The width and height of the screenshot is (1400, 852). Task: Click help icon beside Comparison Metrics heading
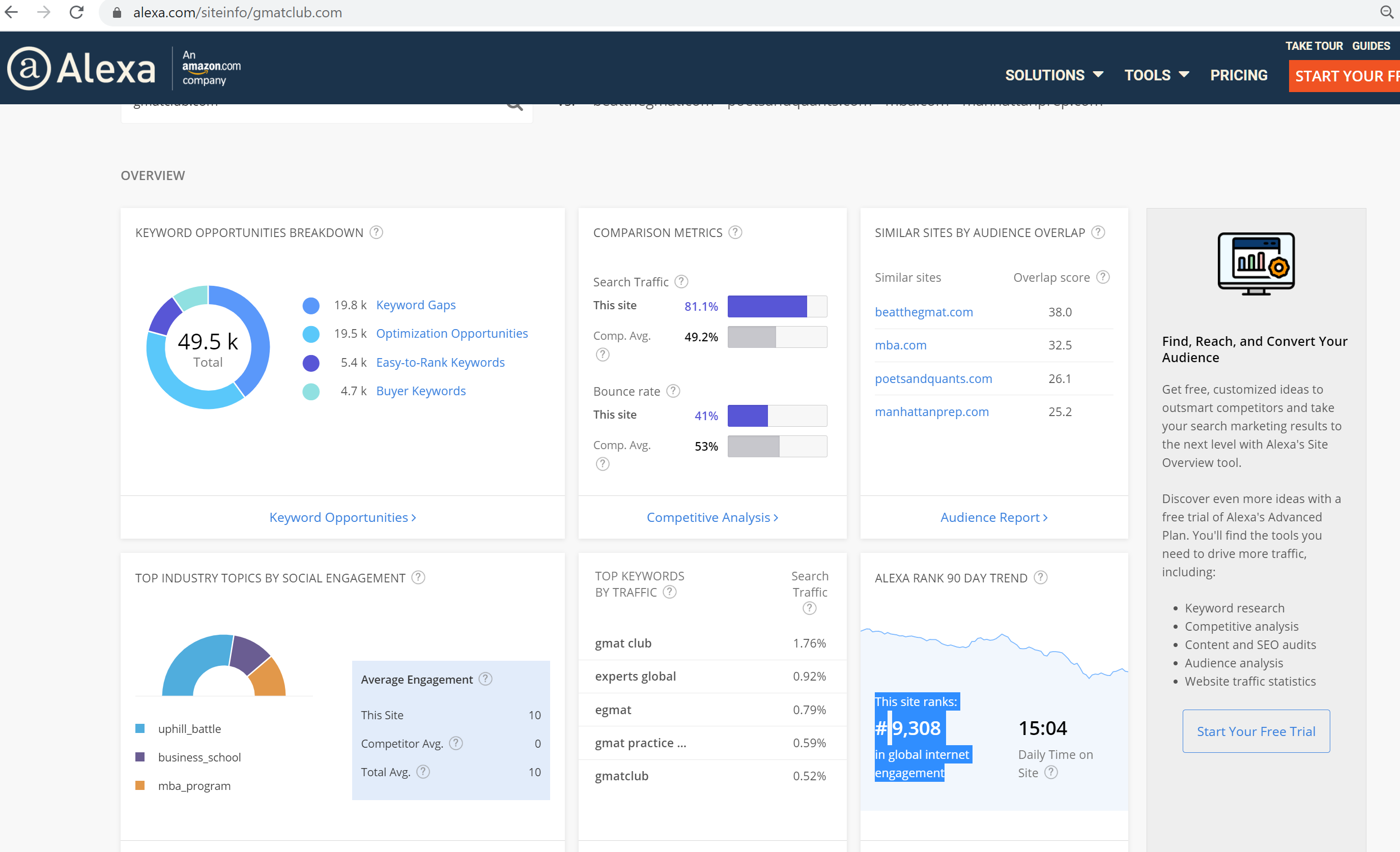click(735, 232)
